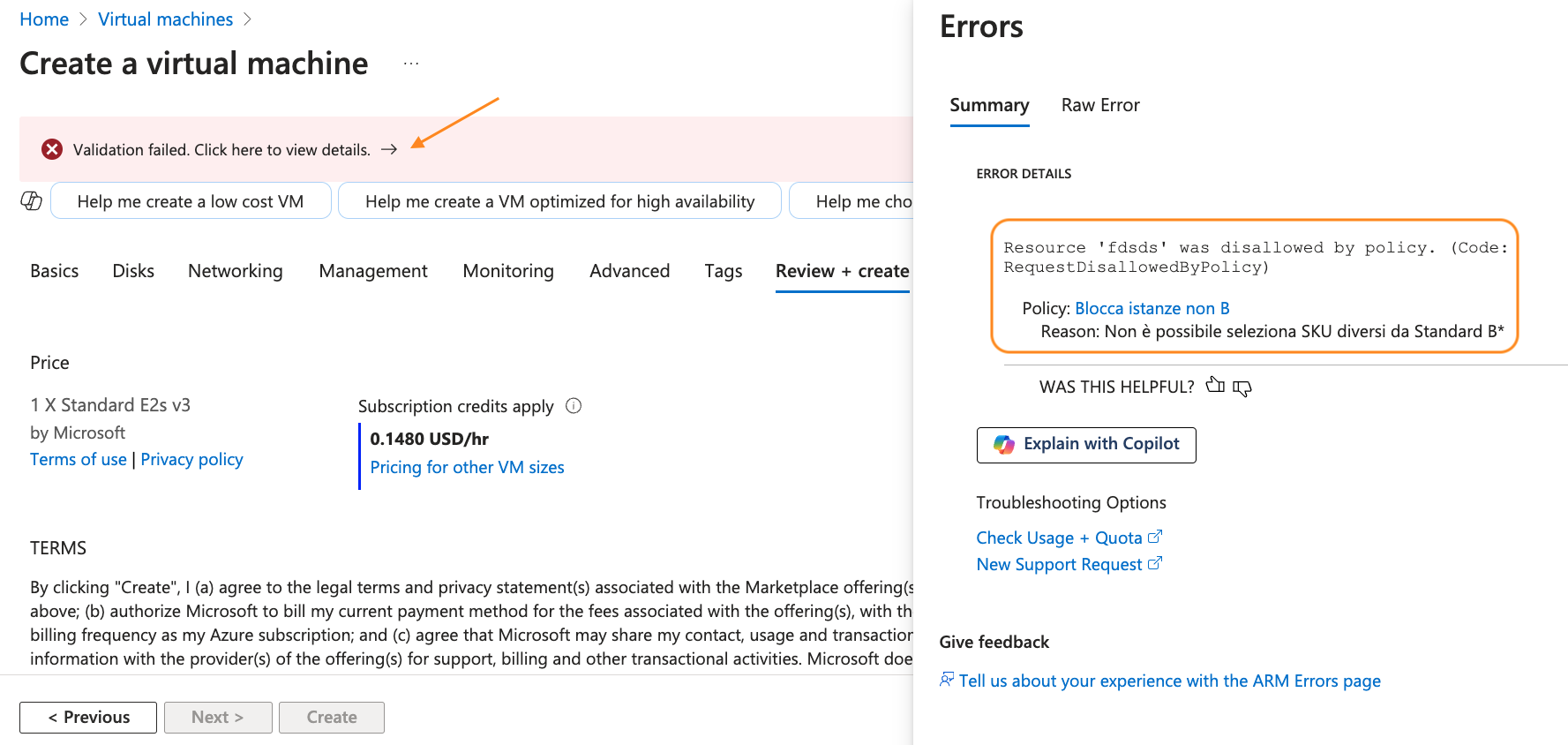
Task: Click the red validation error icon
Action: click(x=52, y=149)
